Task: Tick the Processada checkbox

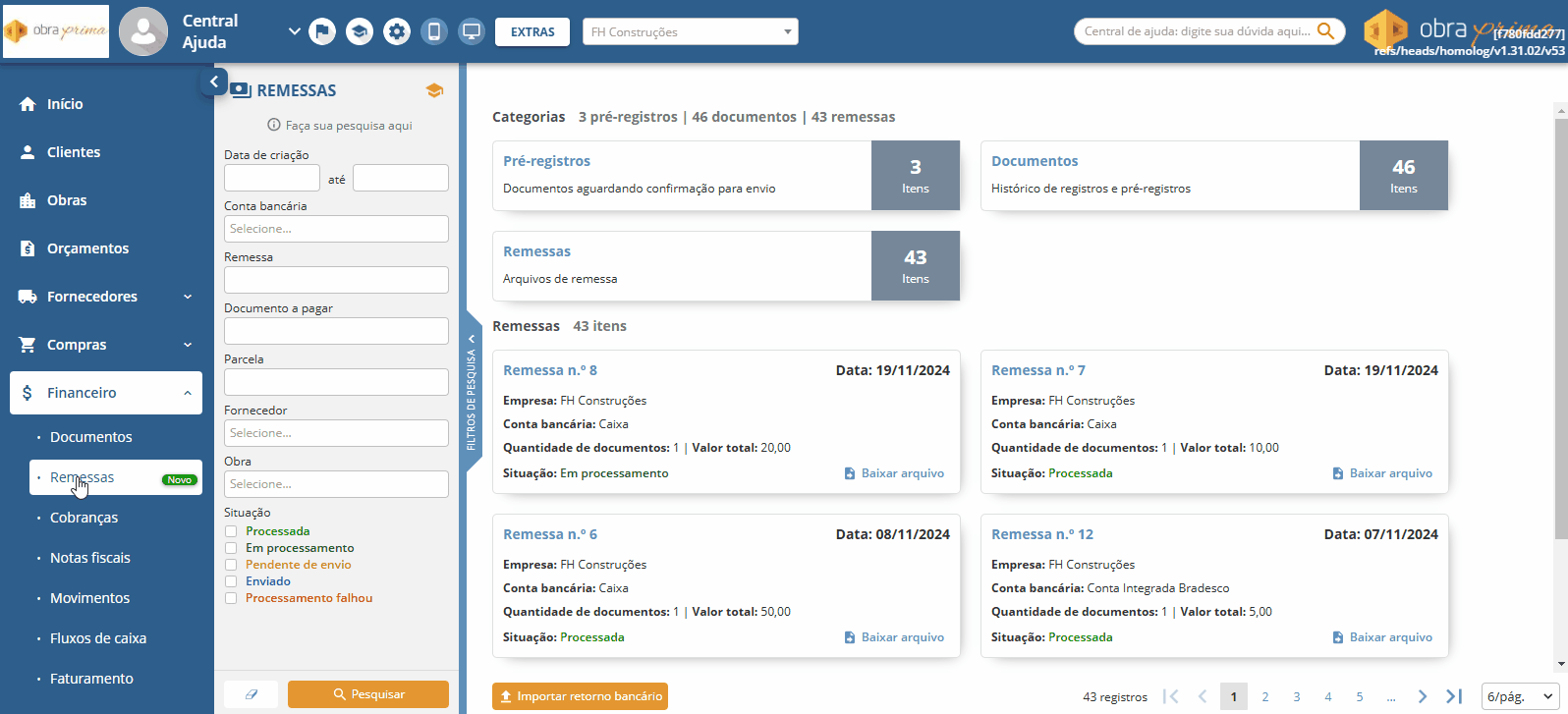Action: click(x=231, y=531)
